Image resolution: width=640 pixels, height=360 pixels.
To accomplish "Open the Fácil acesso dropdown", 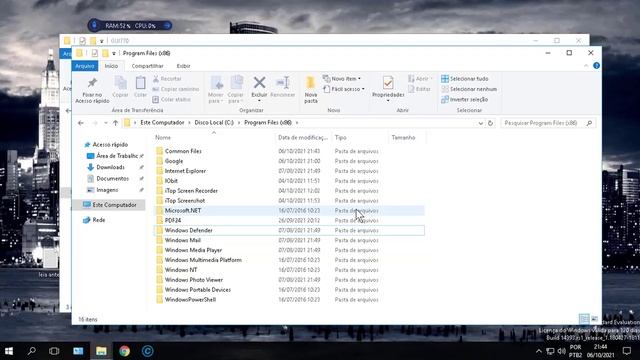I will [x=344, y=89].
